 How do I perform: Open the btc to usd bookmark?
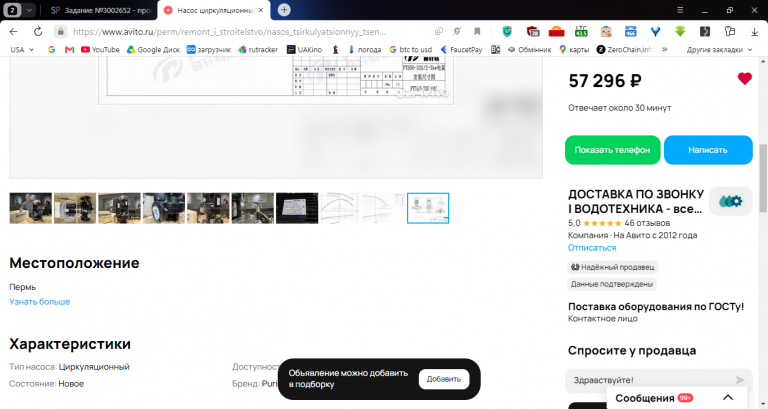point(410,49)
